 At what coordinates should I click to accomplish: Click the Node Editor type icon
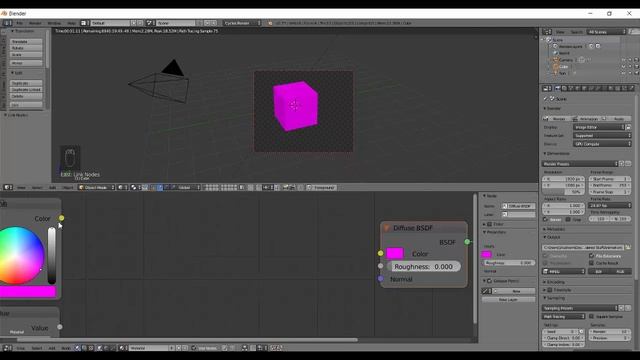tap(7, 348)
